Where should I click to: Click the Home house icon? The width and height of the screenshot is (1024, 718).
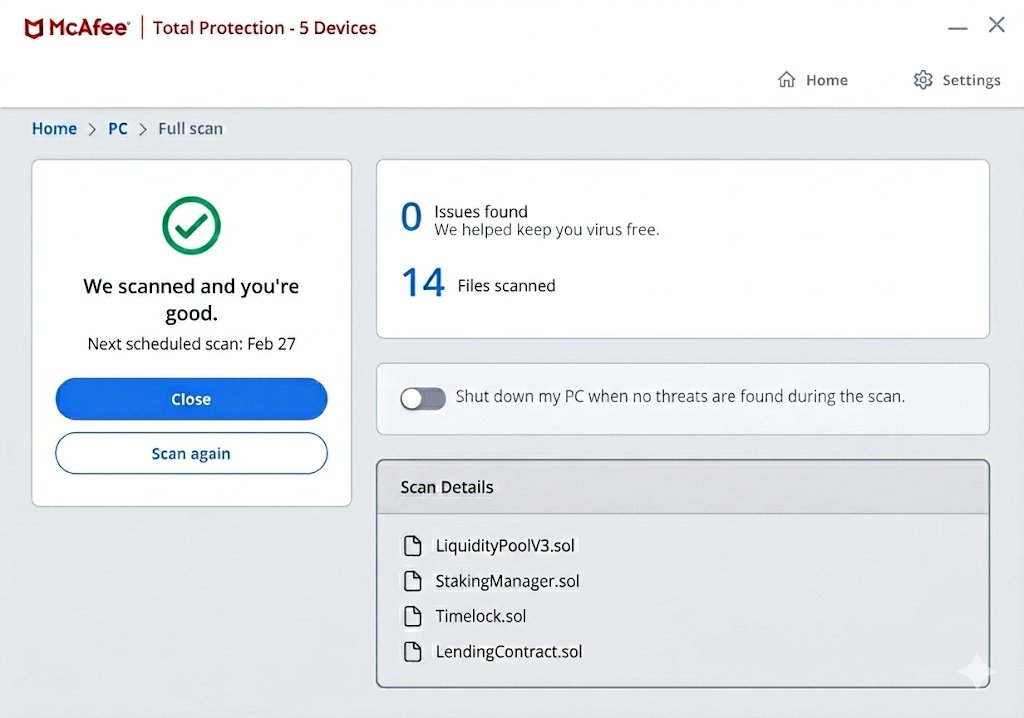pyautogui.click(x=786, y=80)
